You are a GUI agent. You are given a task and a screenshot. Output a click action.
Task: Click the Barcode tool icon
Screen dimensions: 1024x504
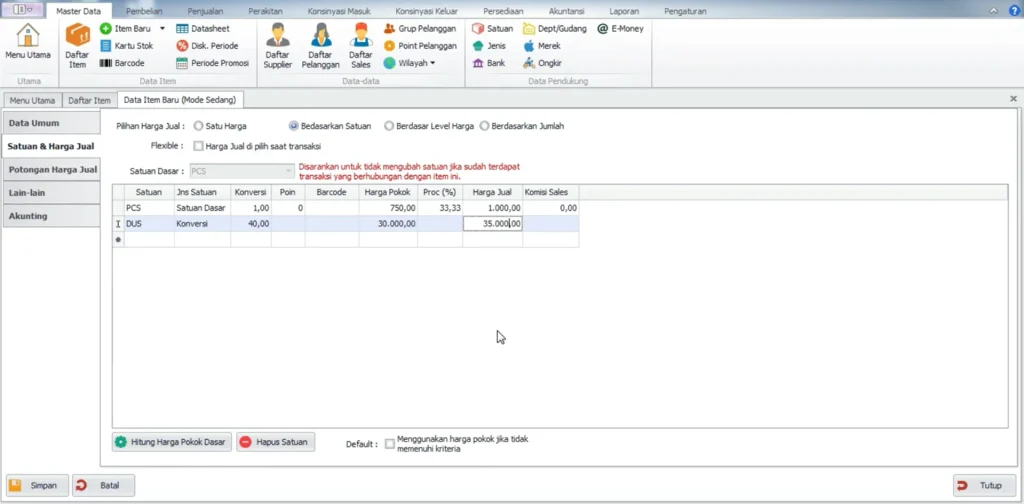[x=106, y=63]
